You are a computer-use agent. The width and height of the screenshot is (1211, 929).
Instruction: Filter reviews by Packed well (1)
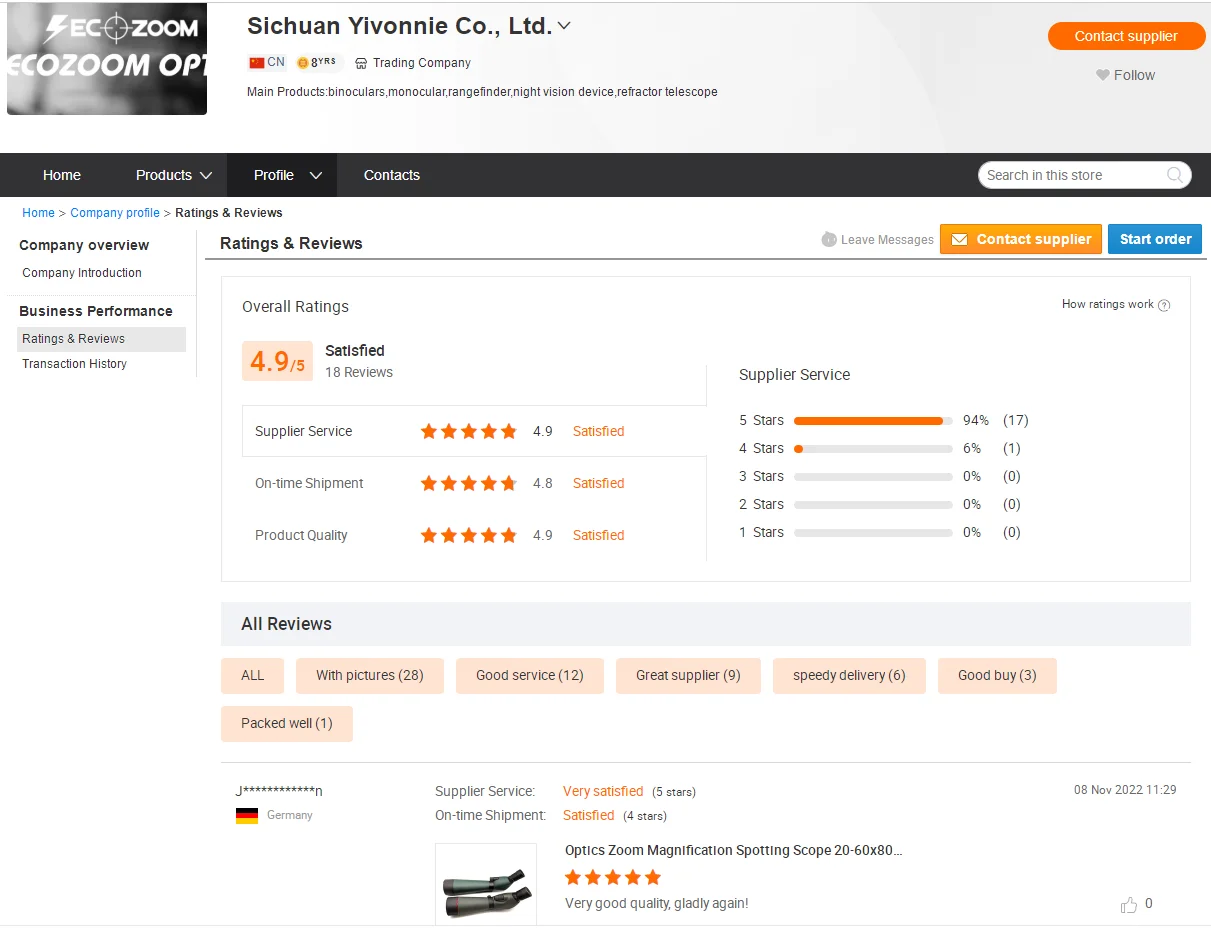pos(287,724)
